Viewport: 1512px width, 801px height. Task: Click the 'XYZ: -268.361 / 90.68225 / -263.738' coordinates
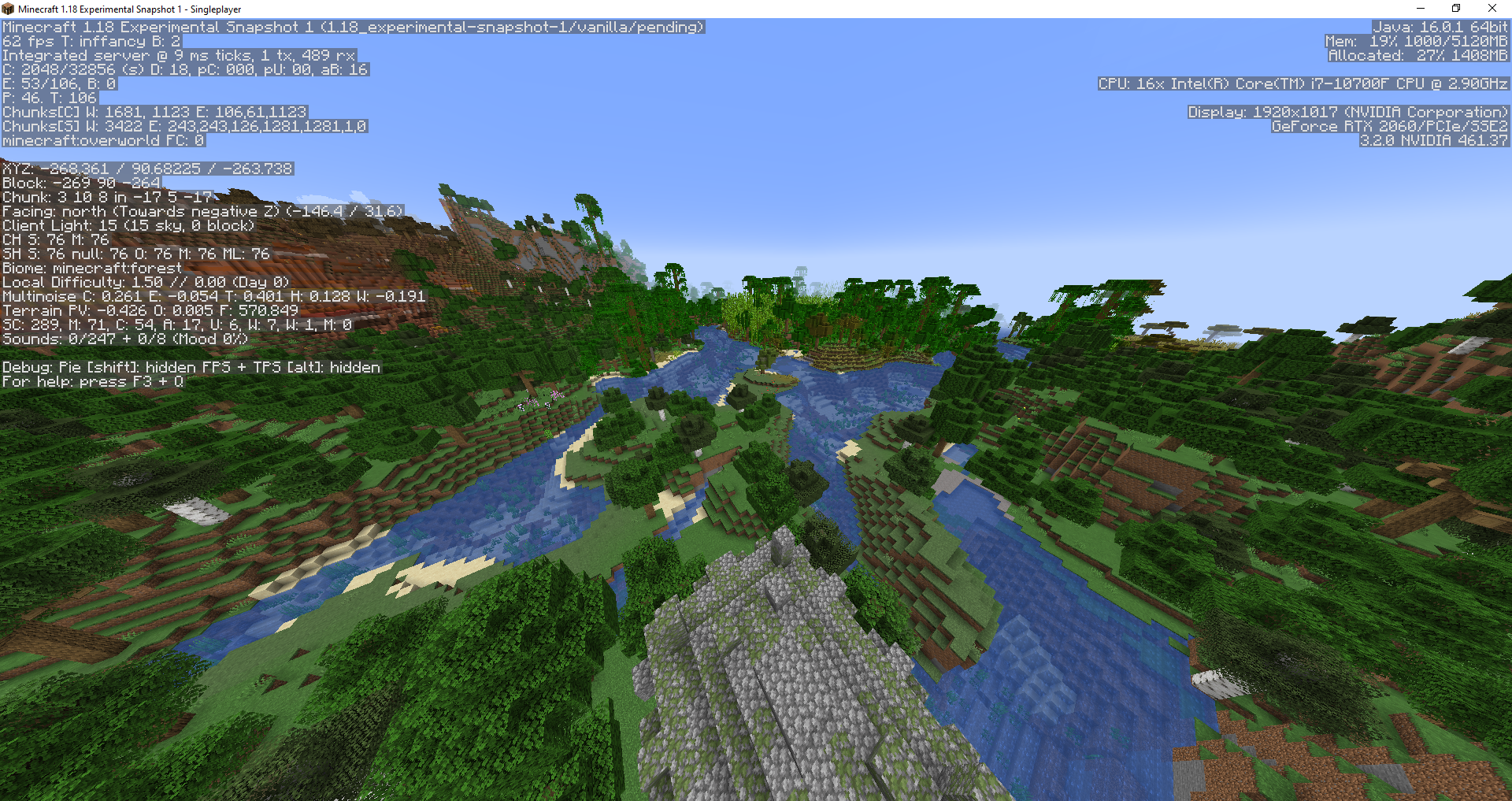point(147,169)
